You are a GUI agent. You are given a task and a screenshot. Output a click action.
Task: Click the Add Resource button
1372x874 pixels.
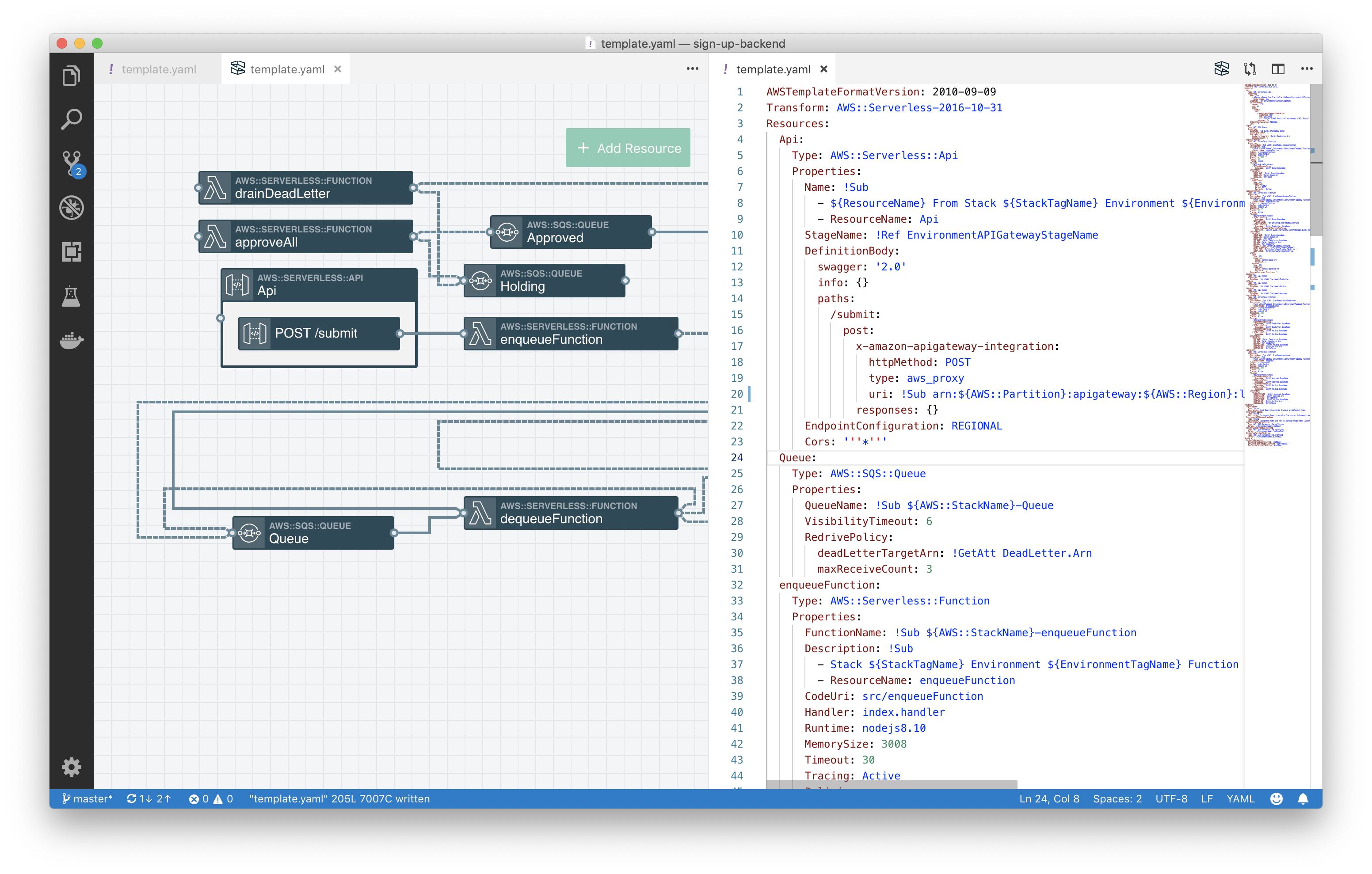[x=628, y=148]
